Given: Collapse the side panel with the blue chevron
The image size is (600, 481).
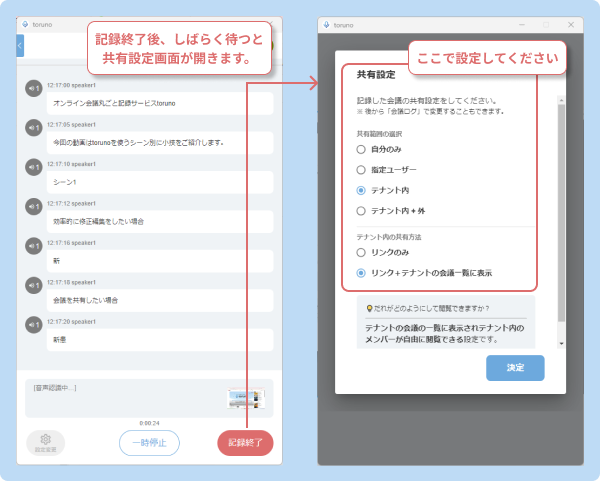Looking at the screenshot, I should pos(20,46).
